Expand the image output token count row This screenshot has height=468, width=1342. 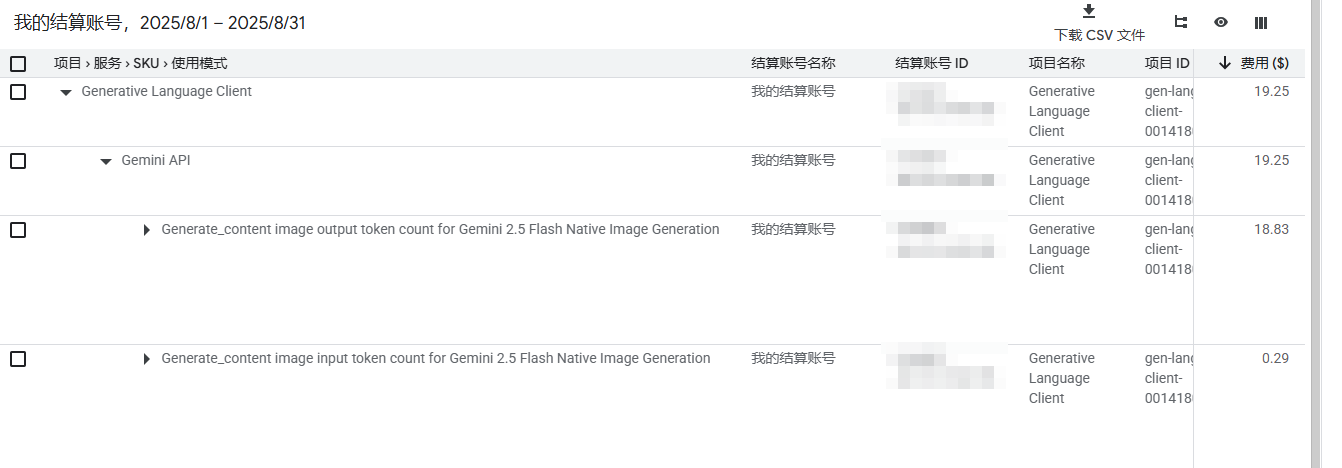[x=147, y=230]
